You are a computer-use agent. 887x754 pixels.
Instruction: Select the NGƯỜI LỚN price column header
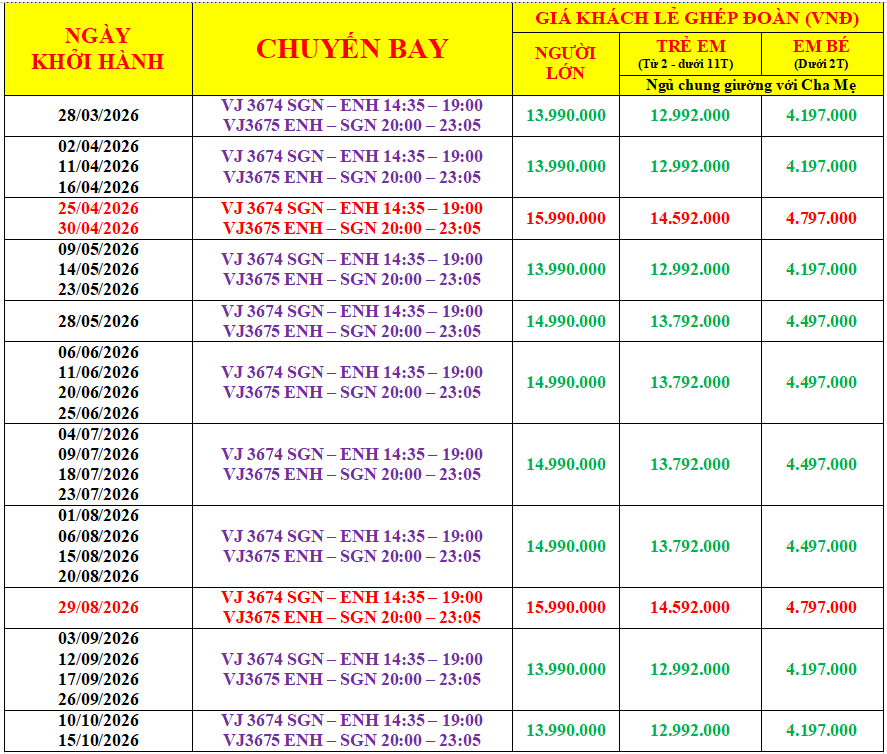565,63
